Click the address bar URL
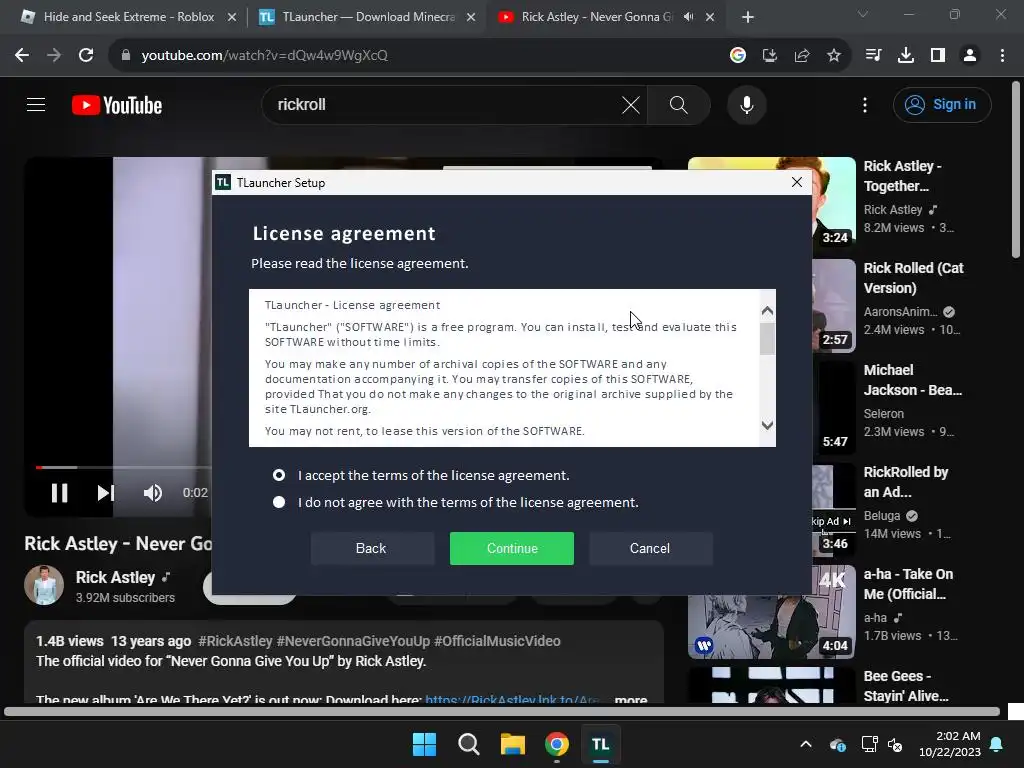The width and height of the screenshot is (1024, 768). click(264, 56)
